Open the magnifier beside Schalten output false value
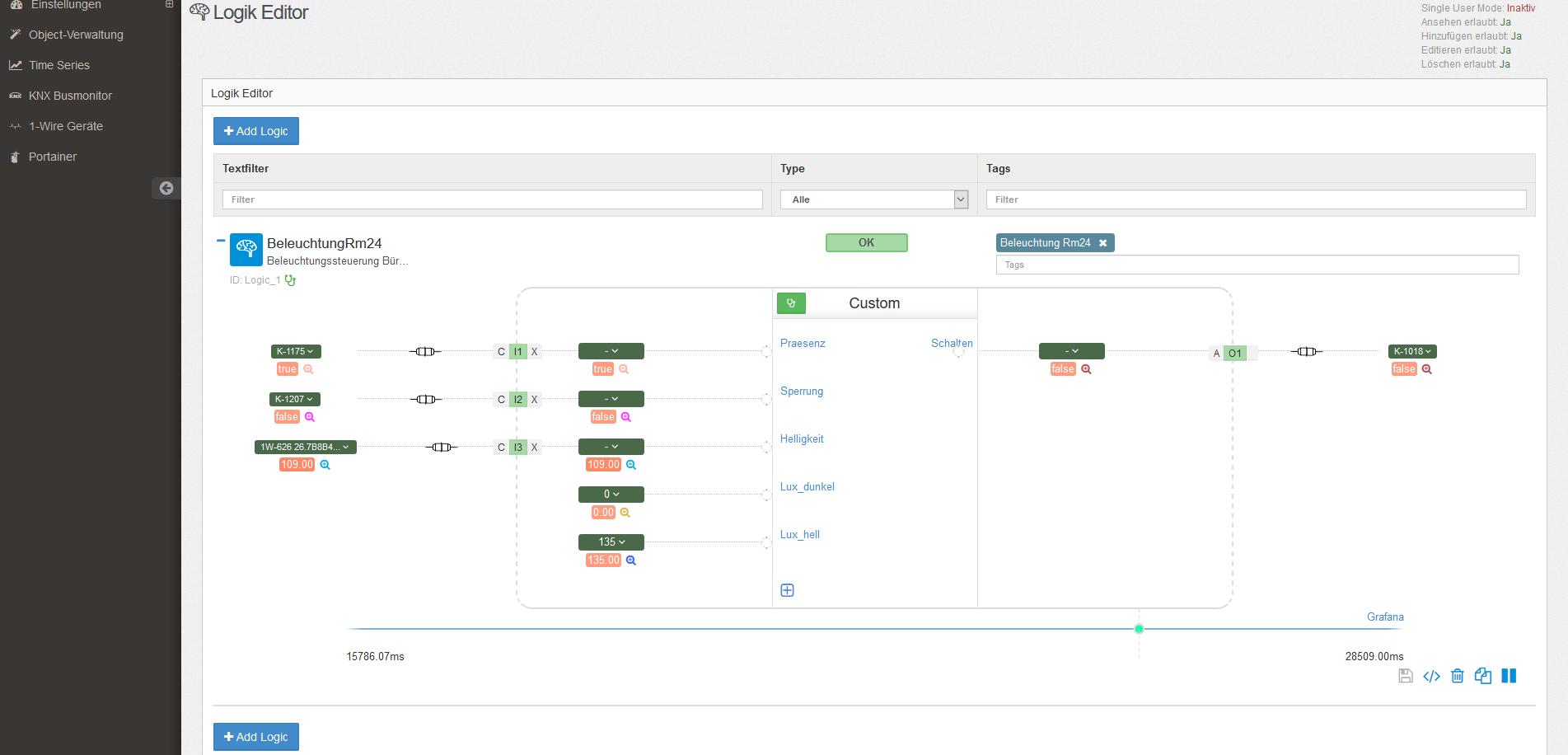 tap(1086, 369)
